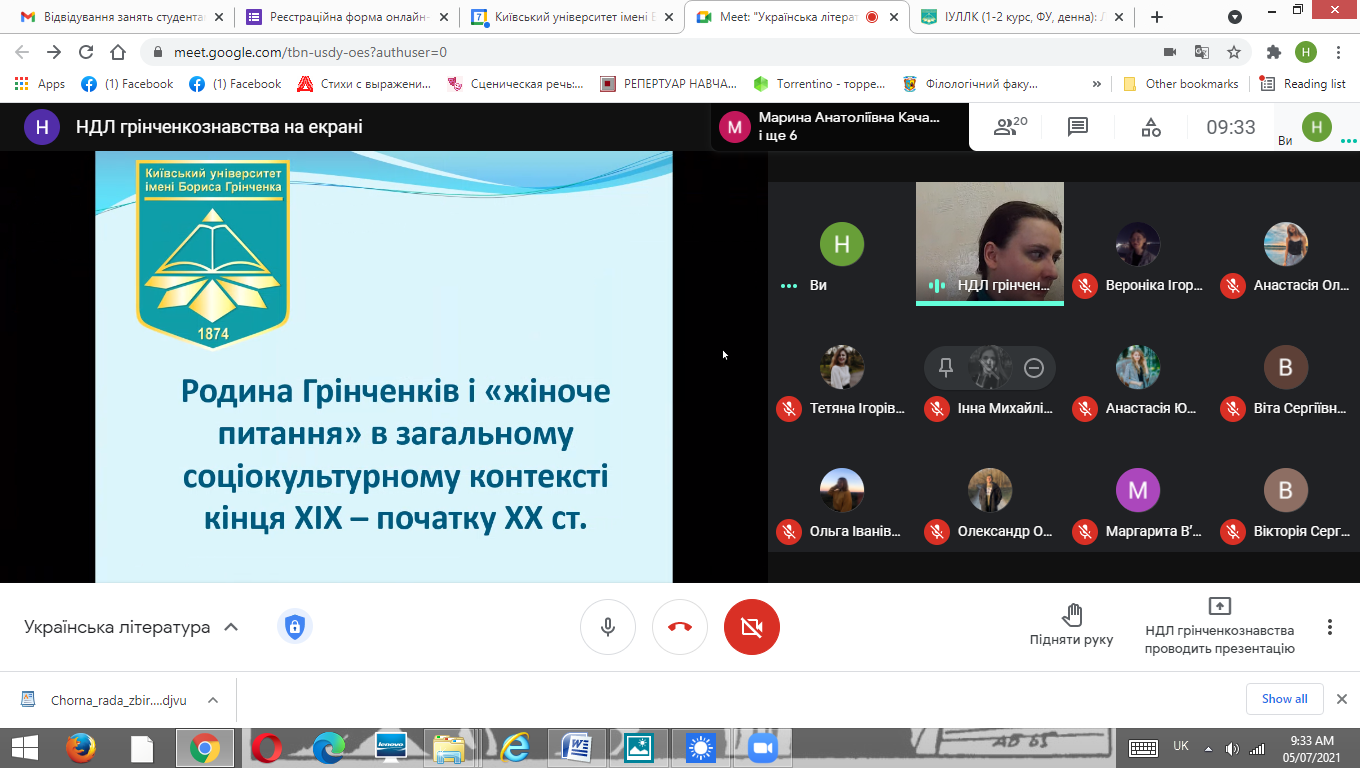
Task: Click Show all downloads button
Action: click(1284, 699)
